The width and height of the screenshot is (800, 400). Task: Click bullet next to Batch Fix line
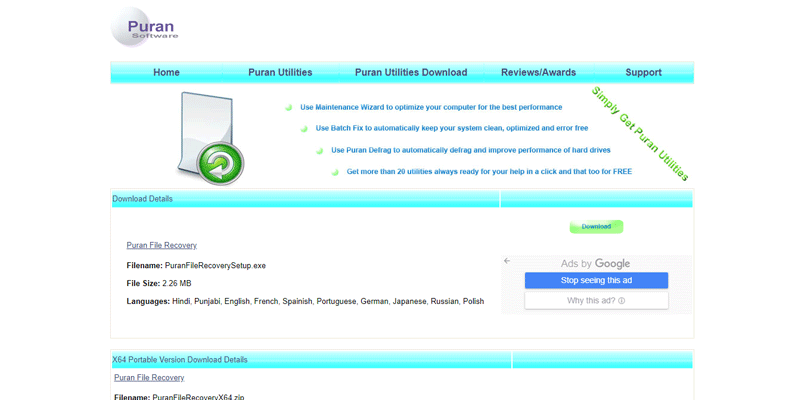coord(304,129)
